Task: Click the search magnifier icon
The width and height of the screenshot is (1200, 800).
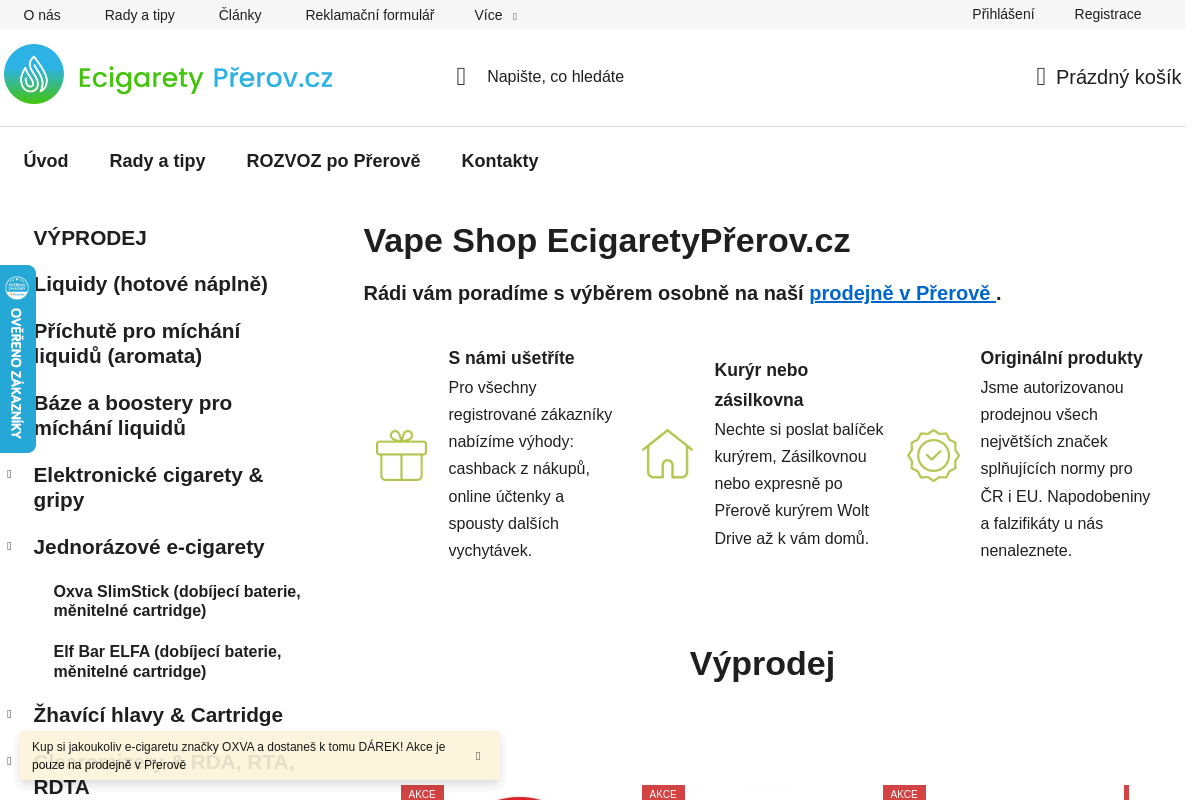Action: click(x=461, y=77)
